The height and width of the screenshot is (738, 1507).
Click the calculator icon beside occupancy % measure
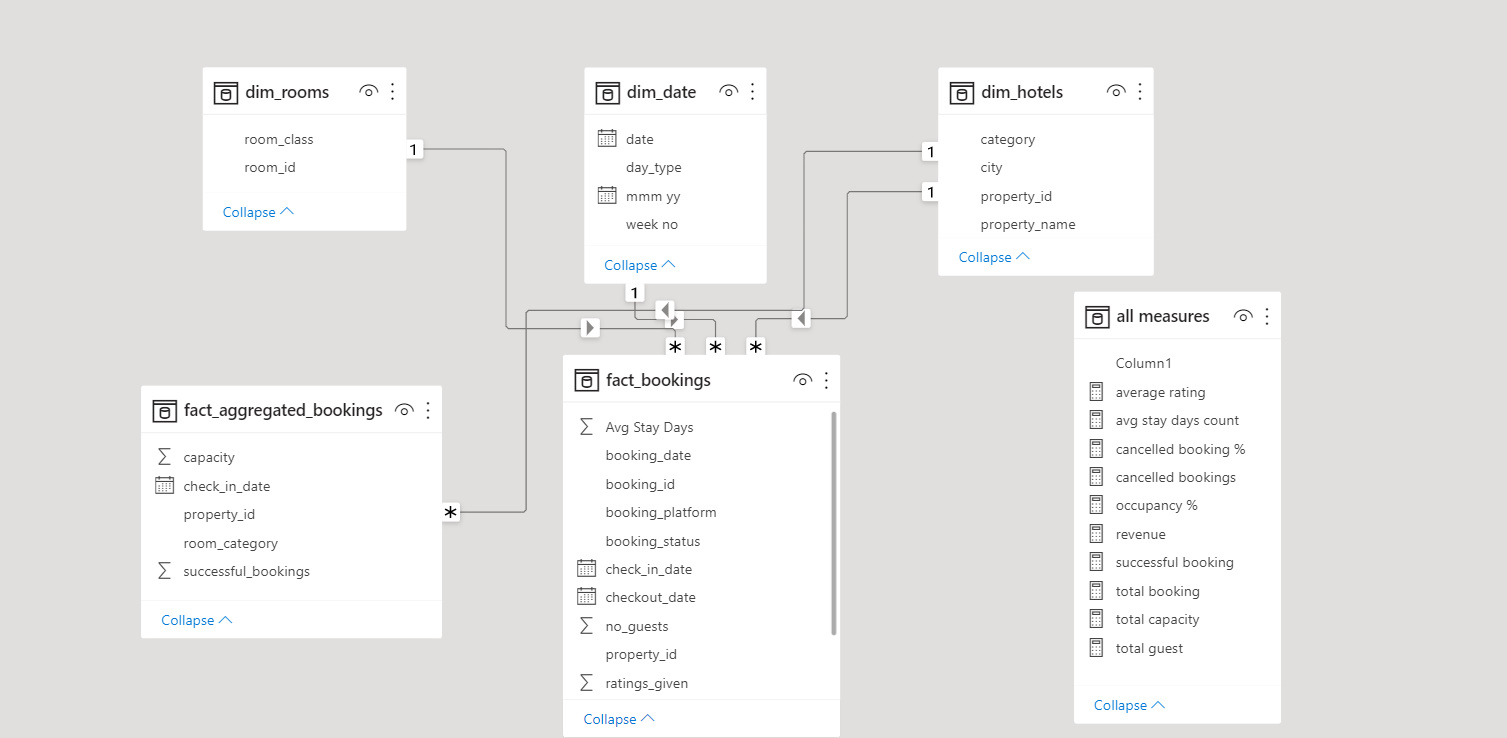tap(1097, 505)
